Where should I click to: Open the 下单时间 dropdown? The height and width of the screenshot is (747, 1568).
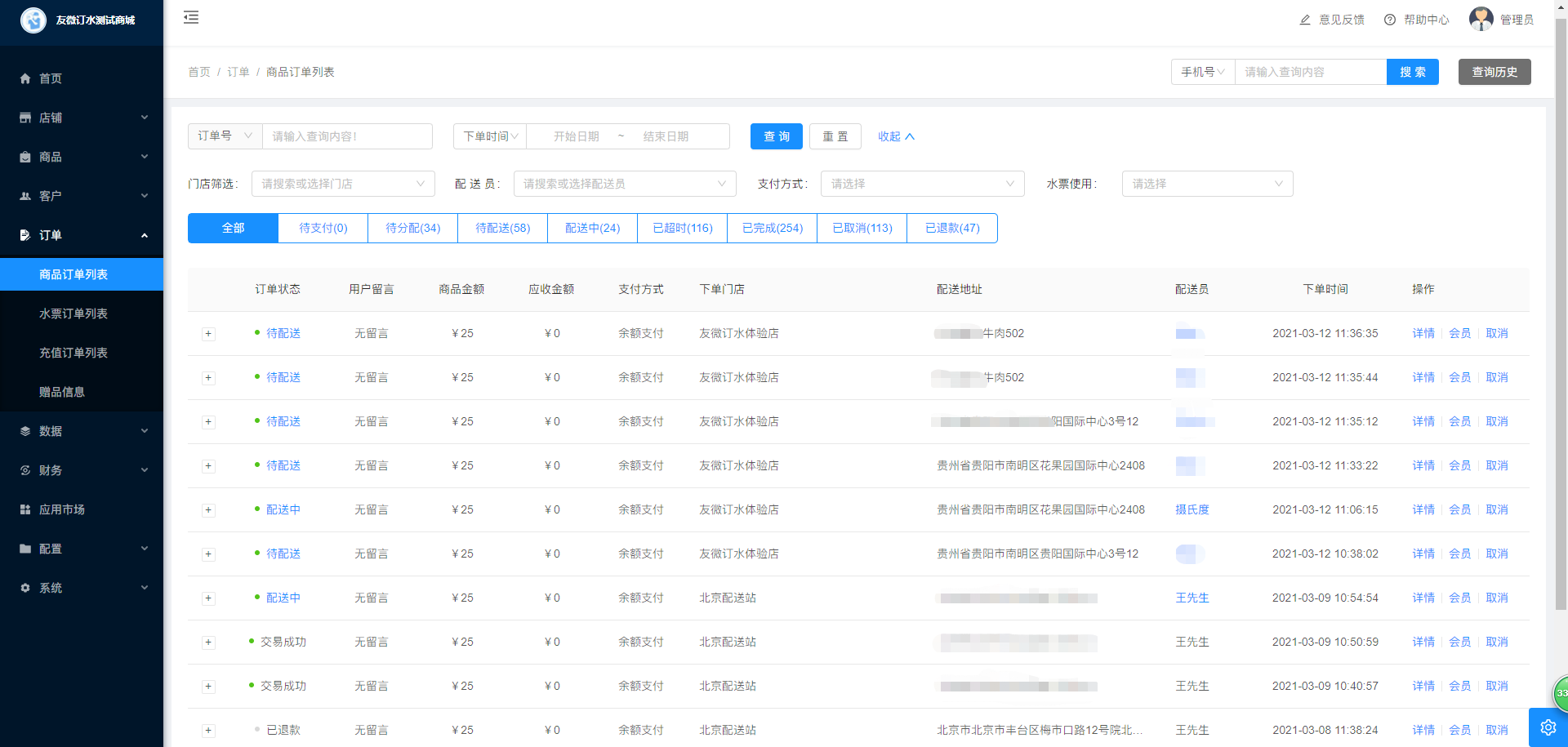point(490,136)
